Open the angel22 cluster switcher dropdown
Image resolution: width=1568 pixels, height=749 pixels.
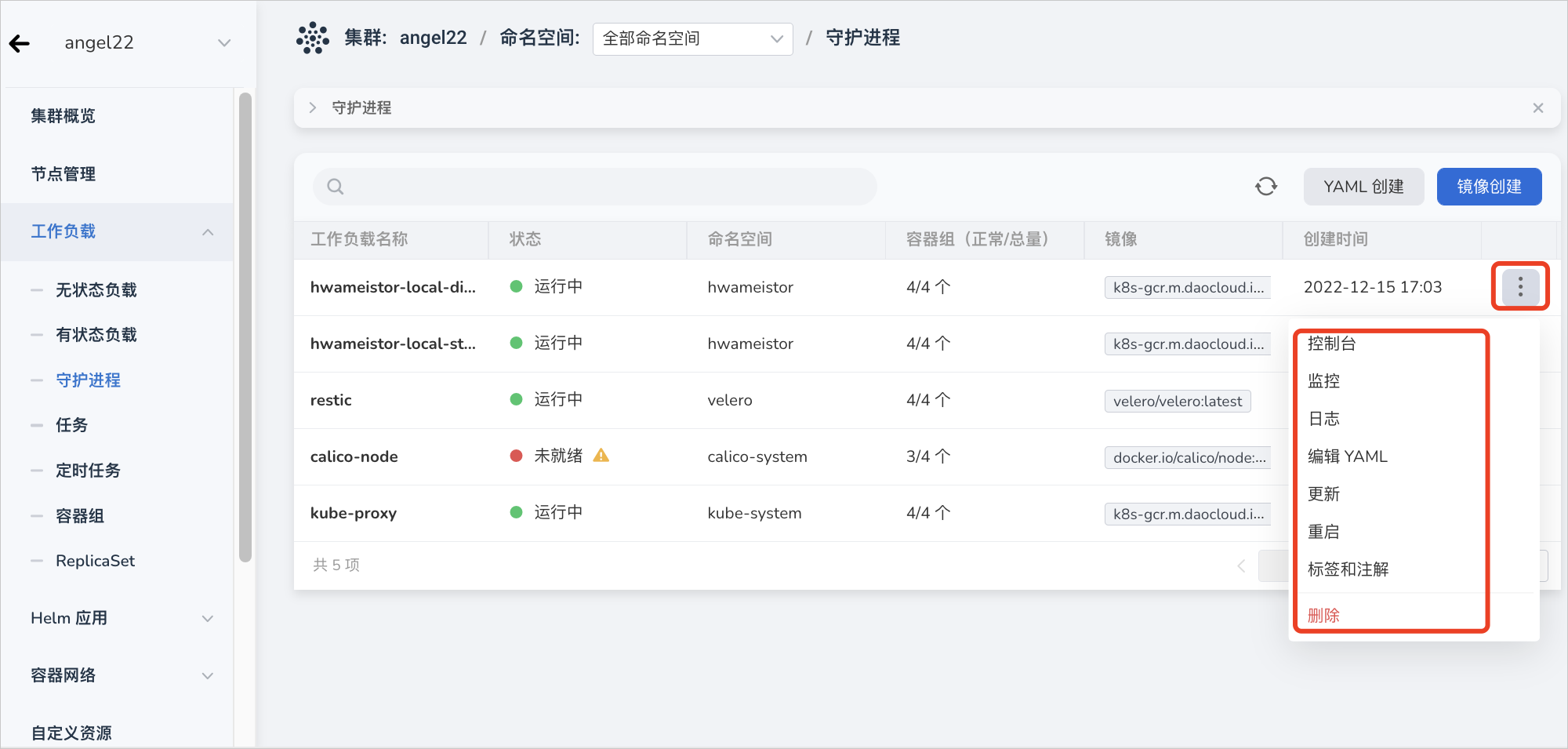click(x=224, y=43)
